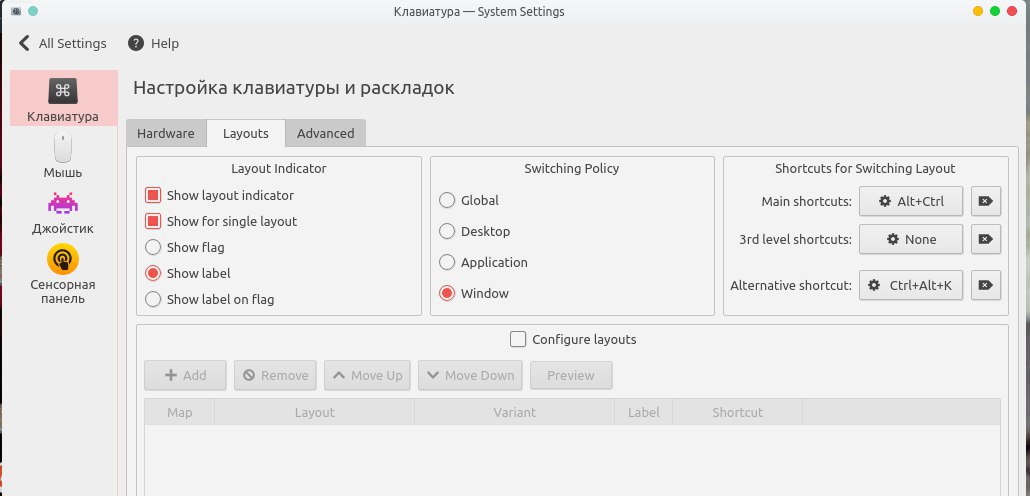Click the Label column header
The width and height of the screenshot is (1030, 496).
(x=643, y=412)
